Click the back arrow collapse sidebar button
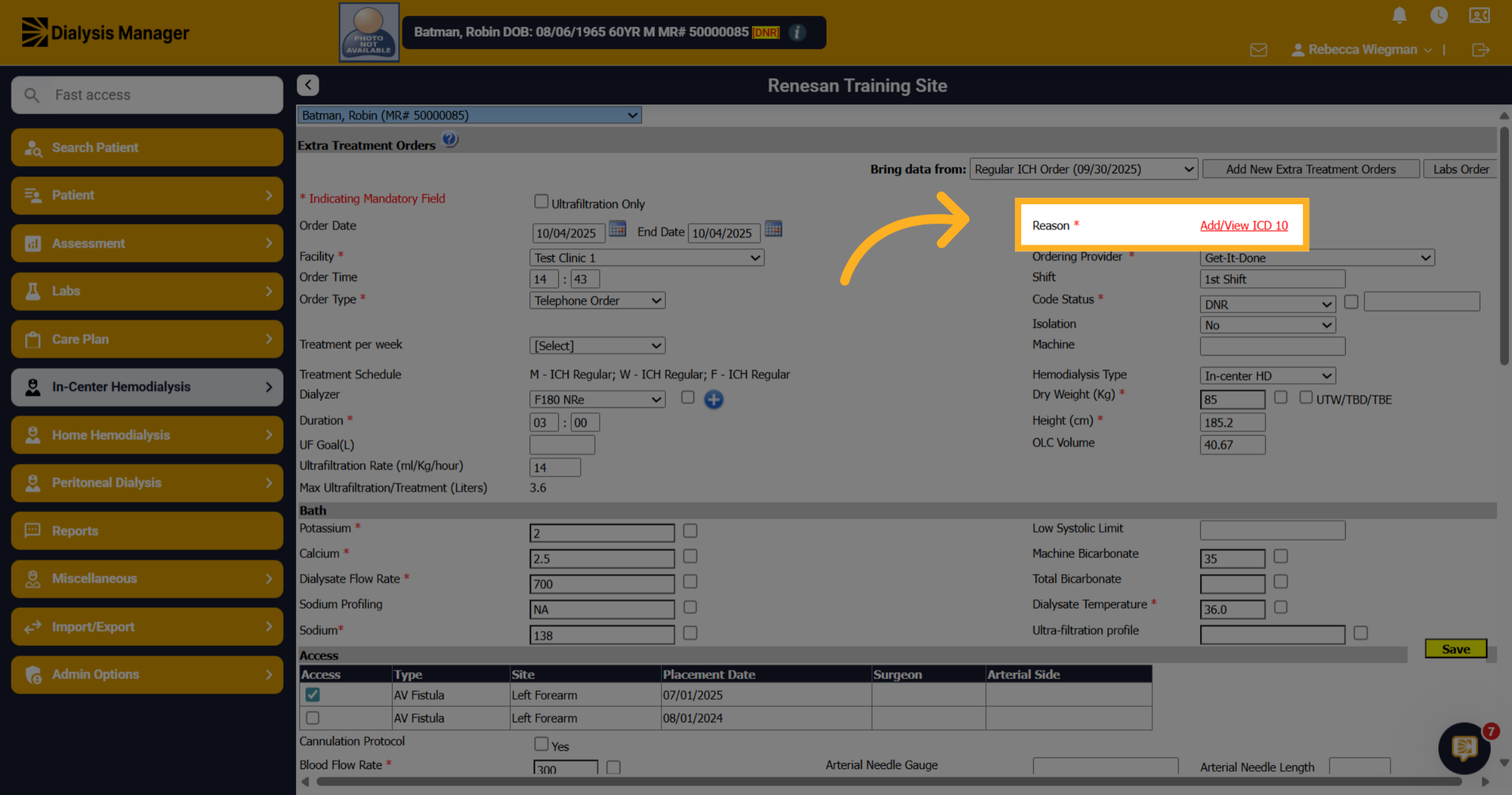 (x=308, y=85)
